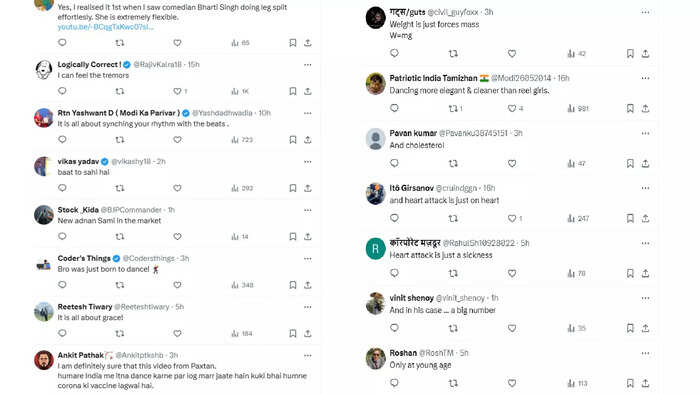Toggle bookmark on Stock_Kida's tweet
The image size is (700, 394).
[292, 236]
